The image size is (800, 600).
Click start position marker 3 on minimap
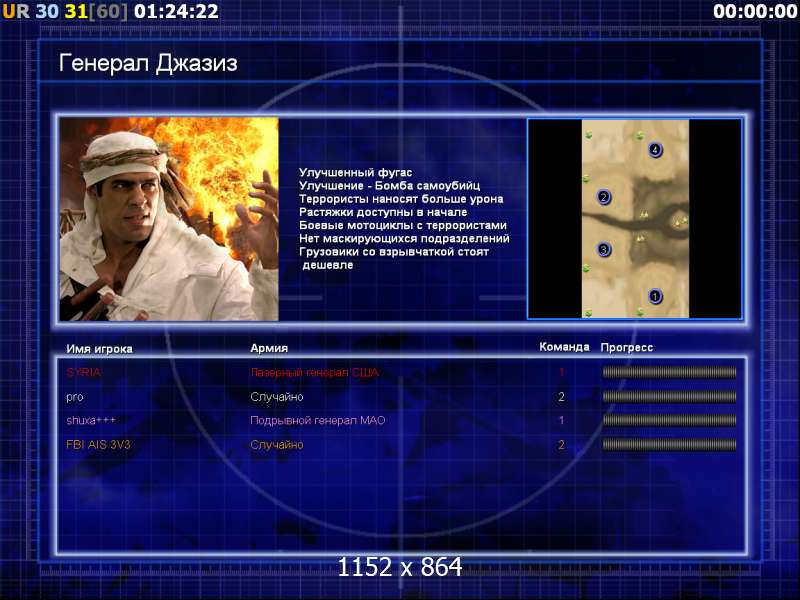click(x=604, y=249)
